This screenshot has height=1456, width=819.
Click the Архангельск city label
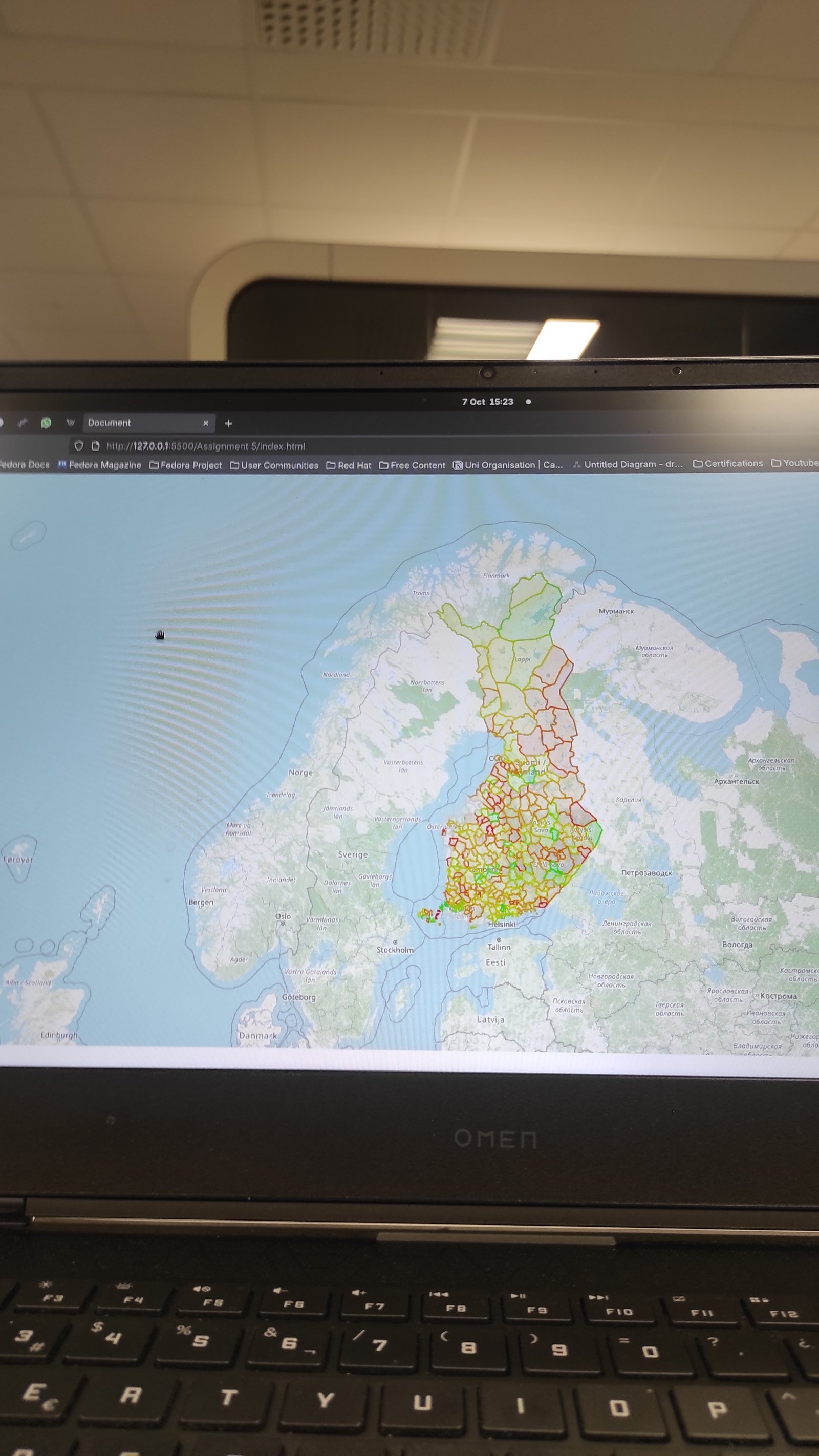737,781
